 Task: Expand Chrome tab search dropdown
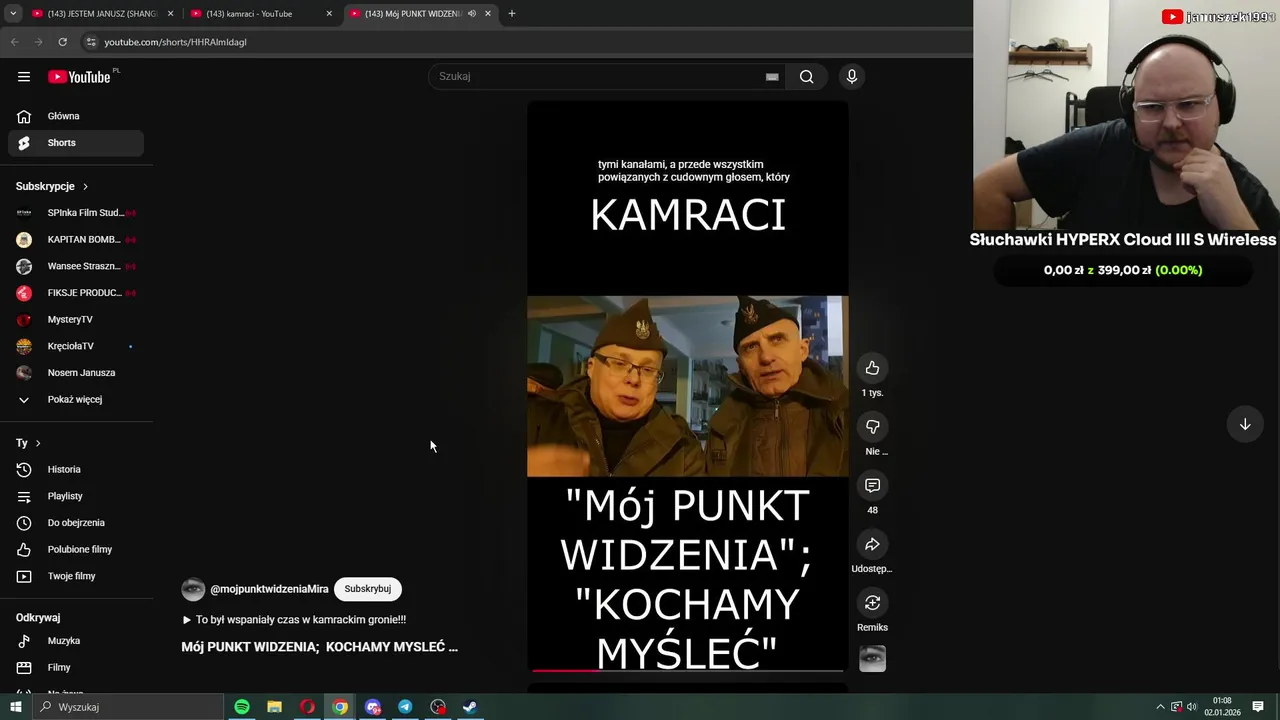click(13, 14)
